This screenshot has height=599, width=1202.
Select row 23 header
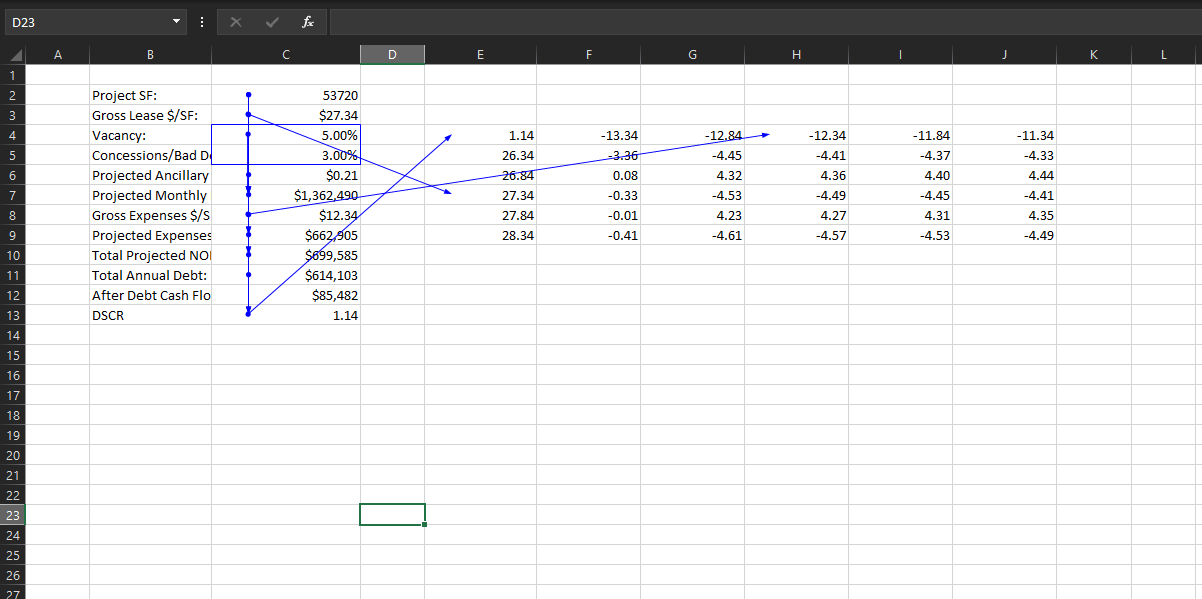pyautogui.click(x=12, y=515)
